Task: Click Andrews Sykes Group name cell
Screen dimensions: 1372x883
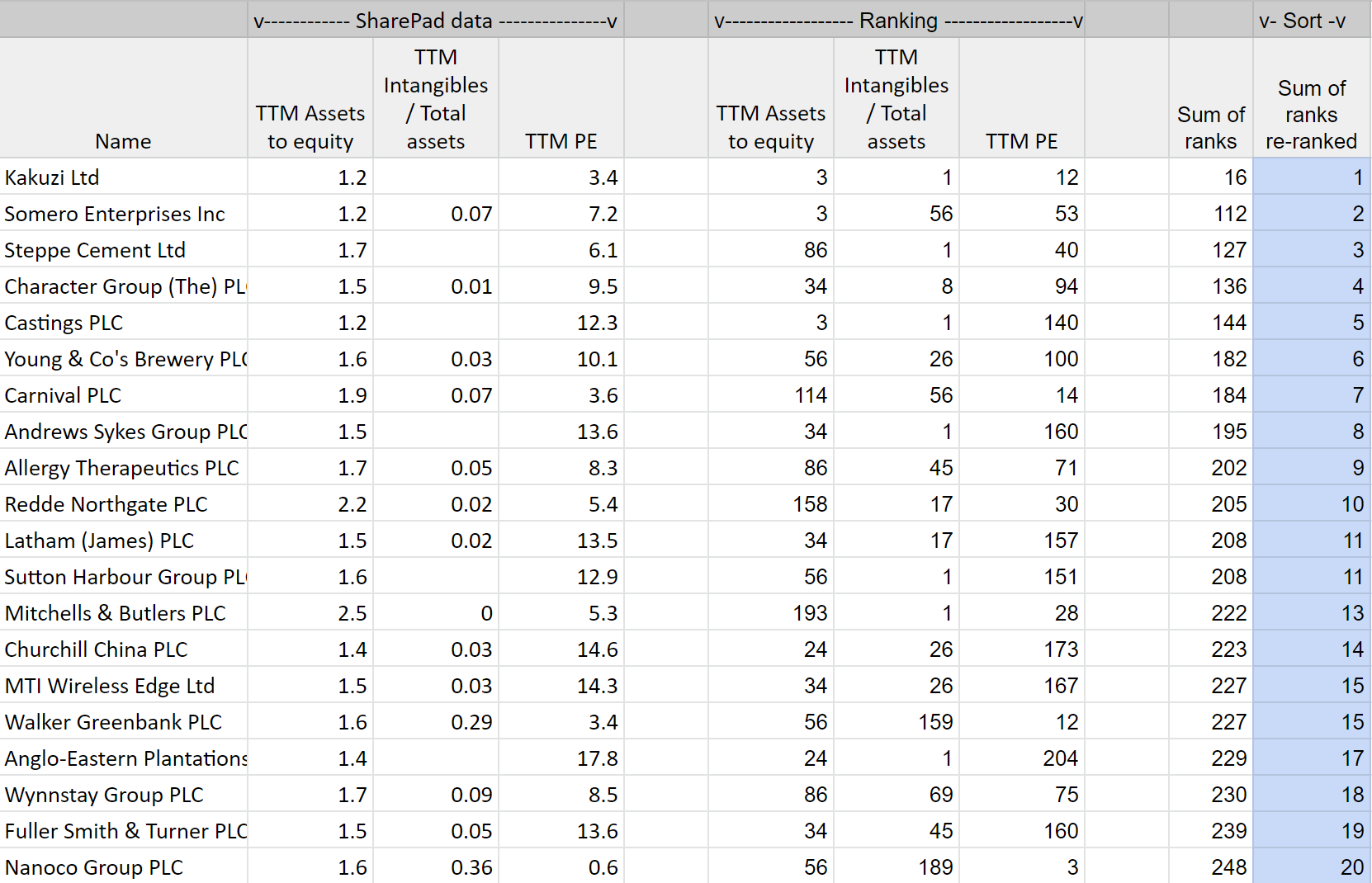Action: click(x=124, y=431)
